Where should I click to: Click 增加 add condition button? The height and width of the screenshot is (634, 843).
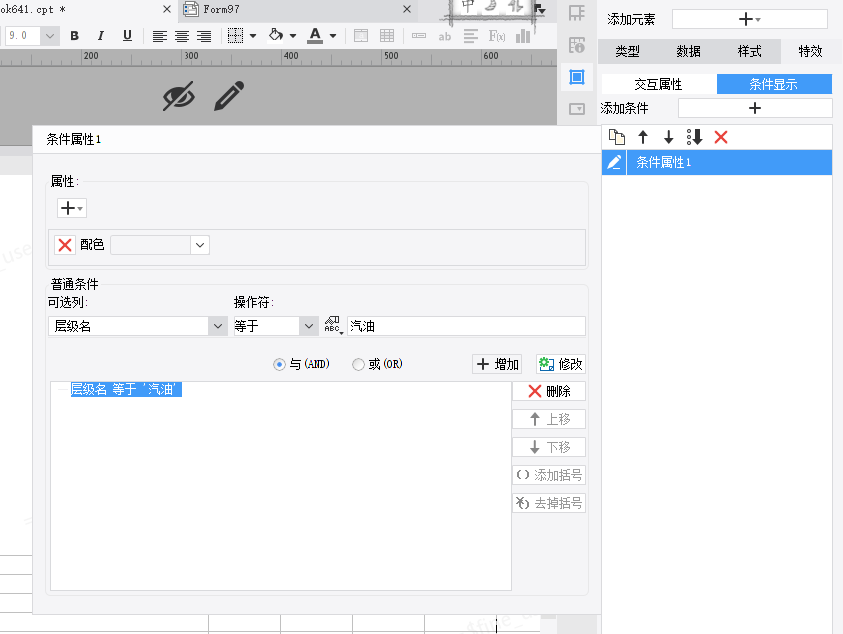click(x=497, y=364)
